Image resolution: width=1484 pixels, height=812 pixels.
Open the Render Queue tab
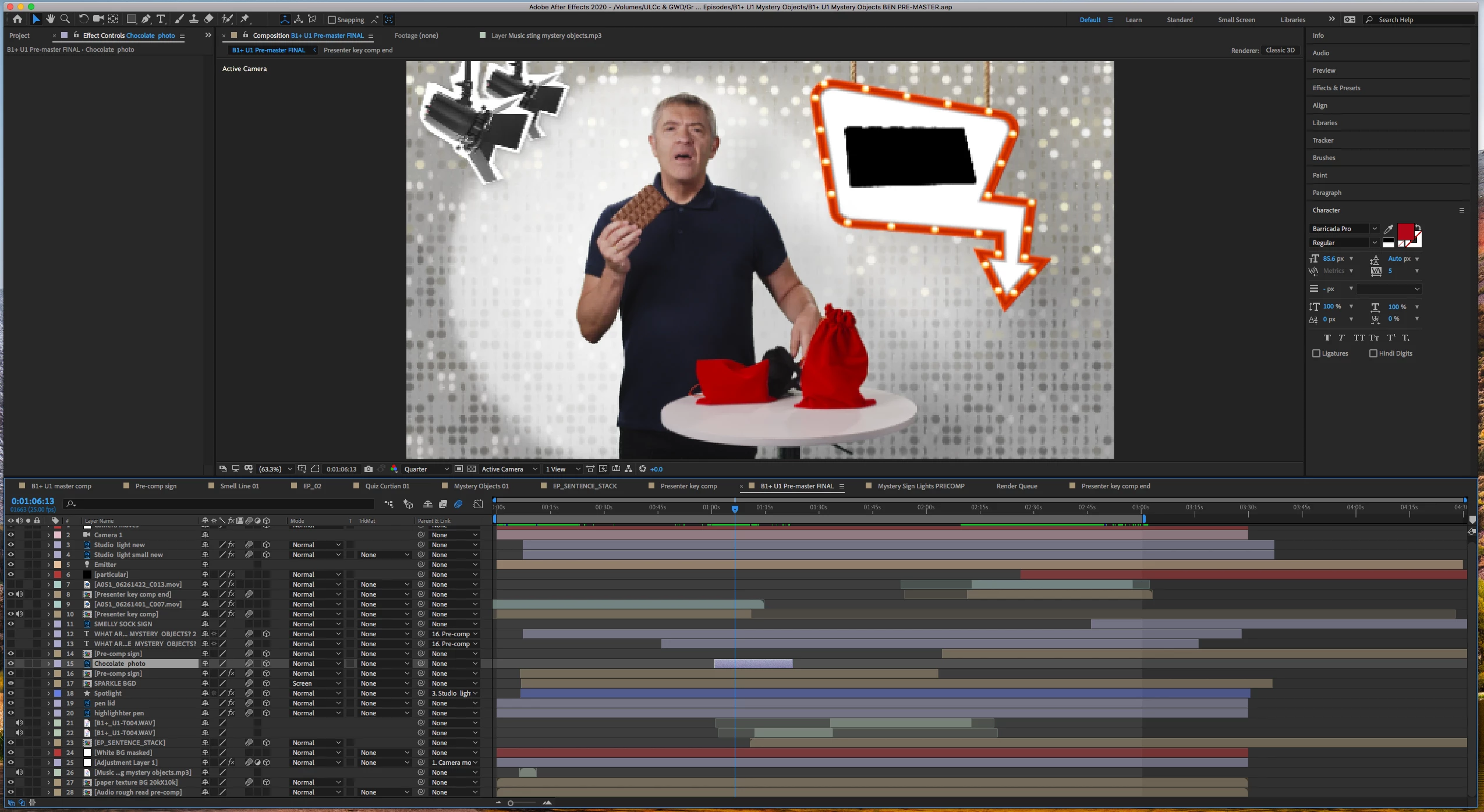1017,486
